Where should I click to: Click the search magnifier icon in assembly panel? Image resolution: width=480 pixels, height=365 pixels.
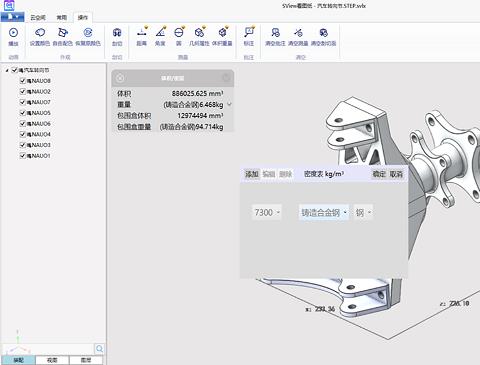point(99,349)
